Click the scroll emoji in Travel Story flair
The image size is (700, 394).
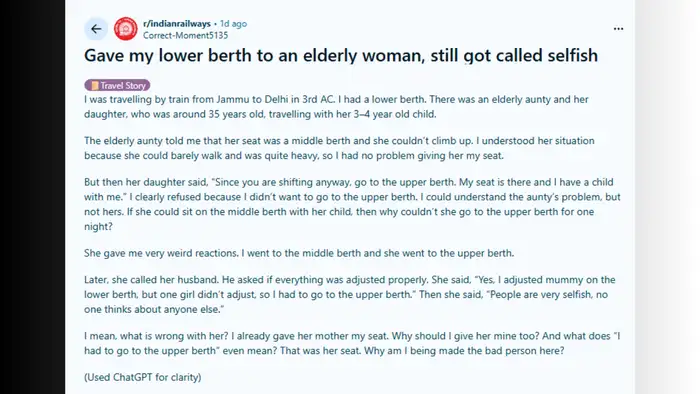pos(95,85)
